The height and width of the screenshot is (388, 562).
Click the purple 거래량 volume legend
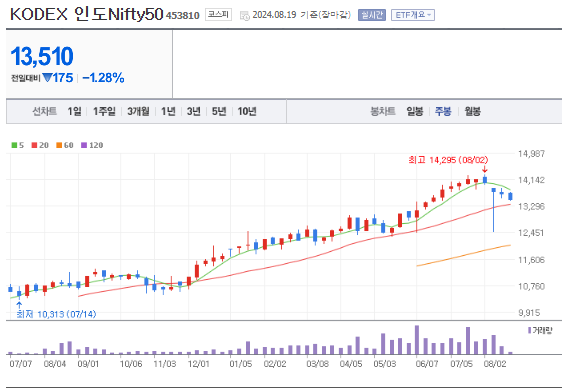click(540, 330)
